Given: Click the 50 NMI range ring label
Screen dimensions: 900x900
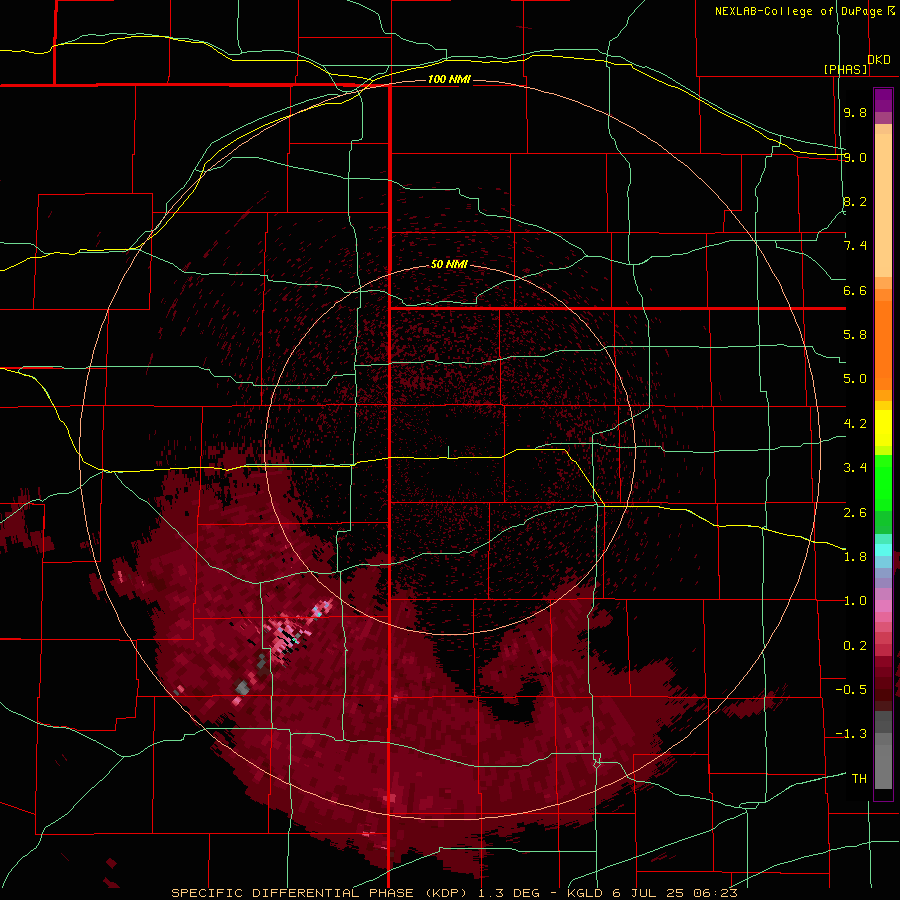Looking at the screenshot, I should (449, 264).
